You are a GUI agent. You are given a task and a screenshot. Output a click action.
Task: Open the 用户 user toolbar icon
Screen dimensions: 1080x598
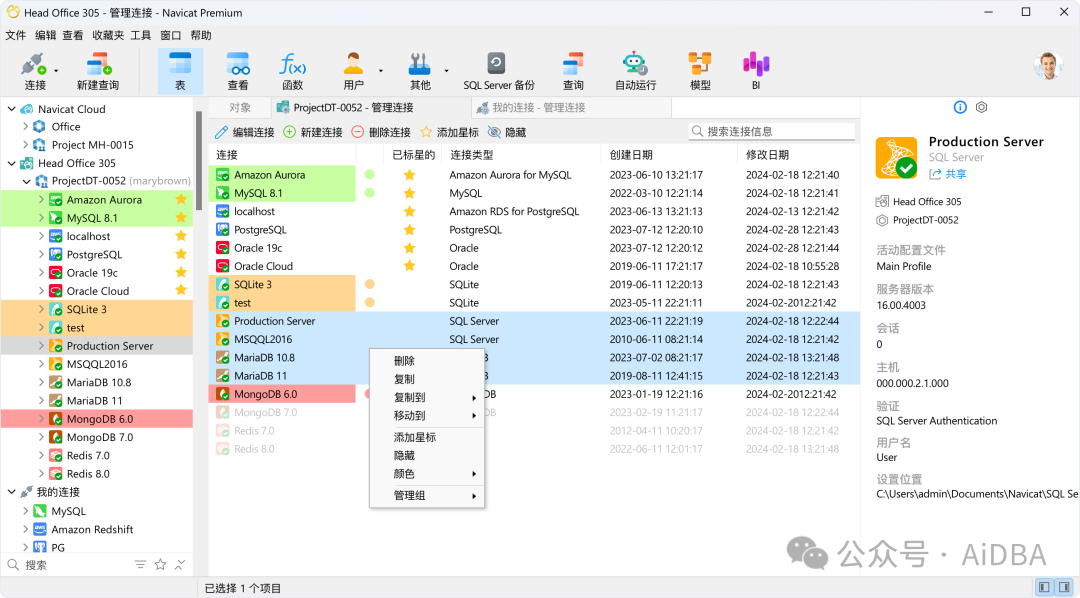pyautogui.click(x=353, y=63)
